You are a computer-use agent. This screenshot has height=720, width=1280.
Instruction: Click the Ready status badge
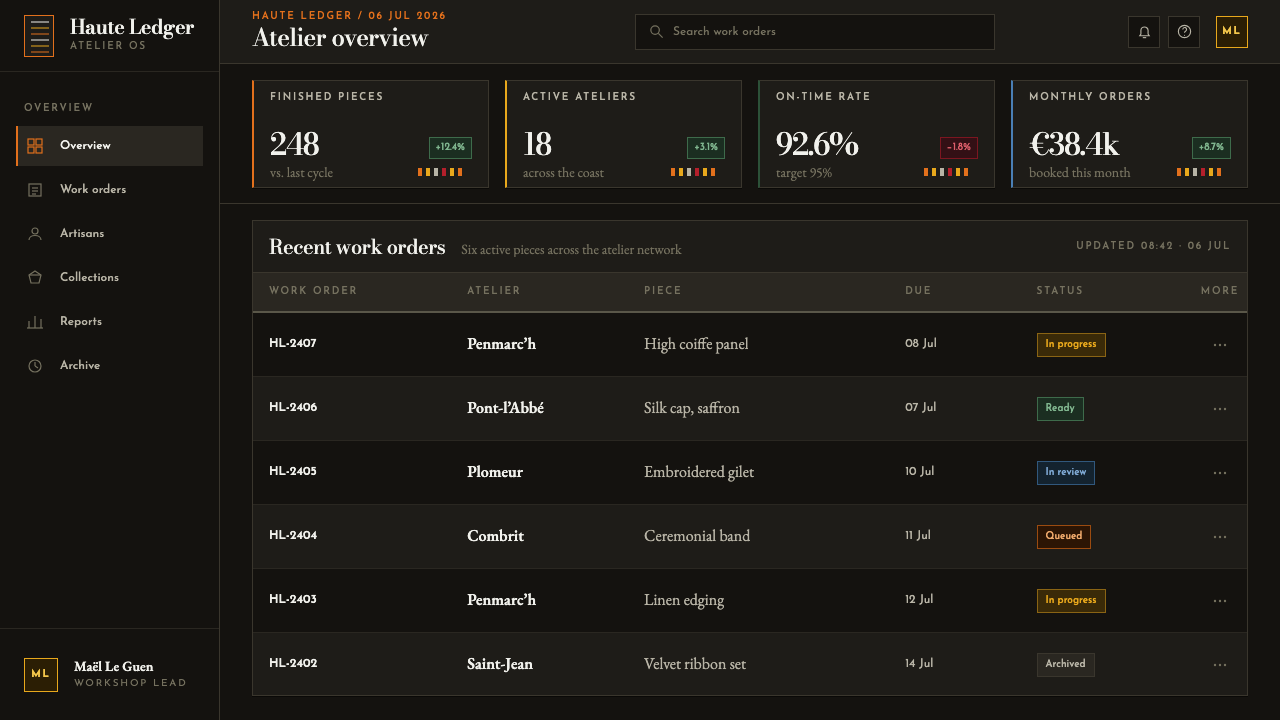(1060, 409)
